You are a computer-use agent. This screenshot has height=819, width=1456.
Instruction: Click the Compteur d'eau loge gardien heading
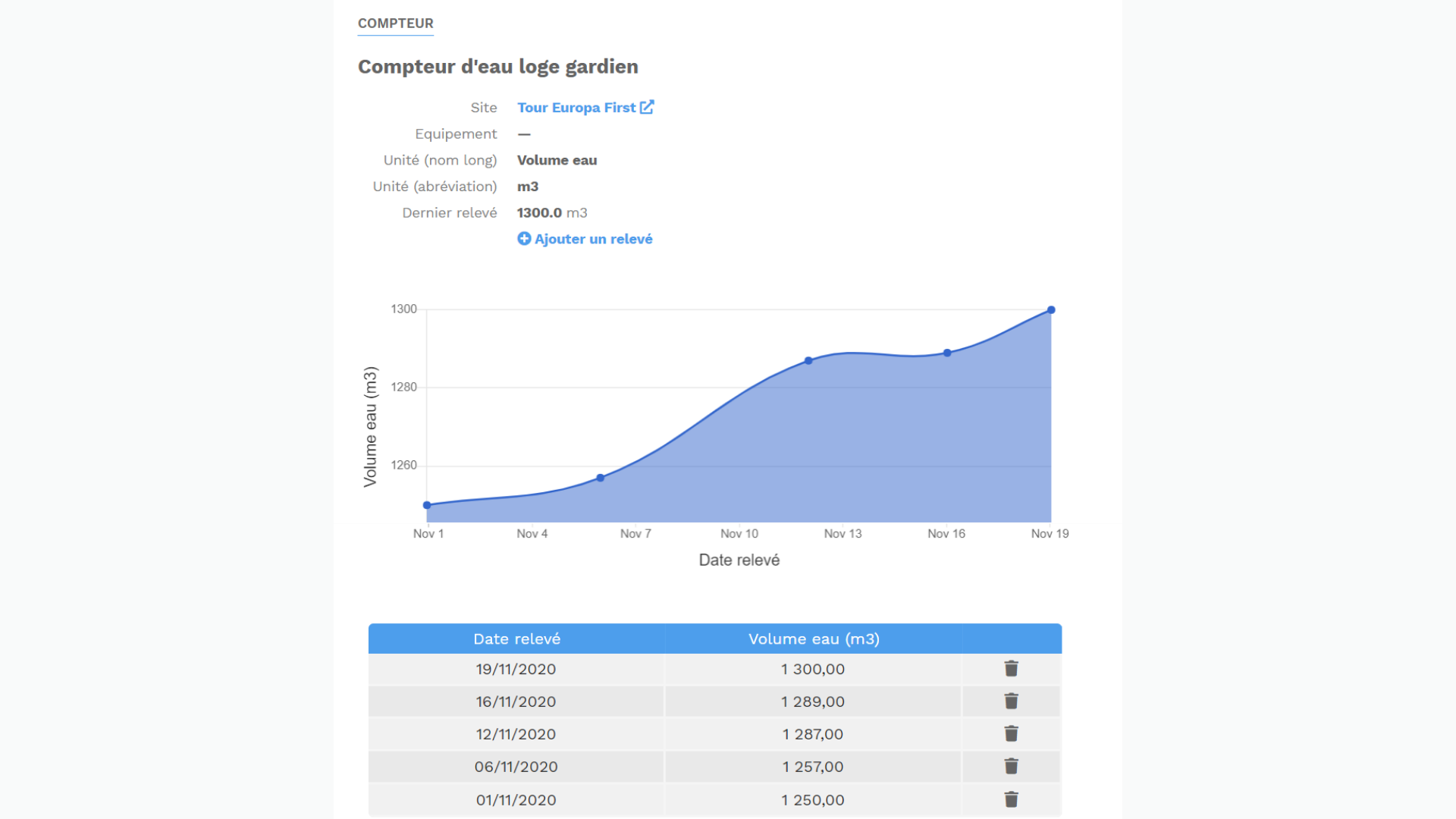coord(497,67)
